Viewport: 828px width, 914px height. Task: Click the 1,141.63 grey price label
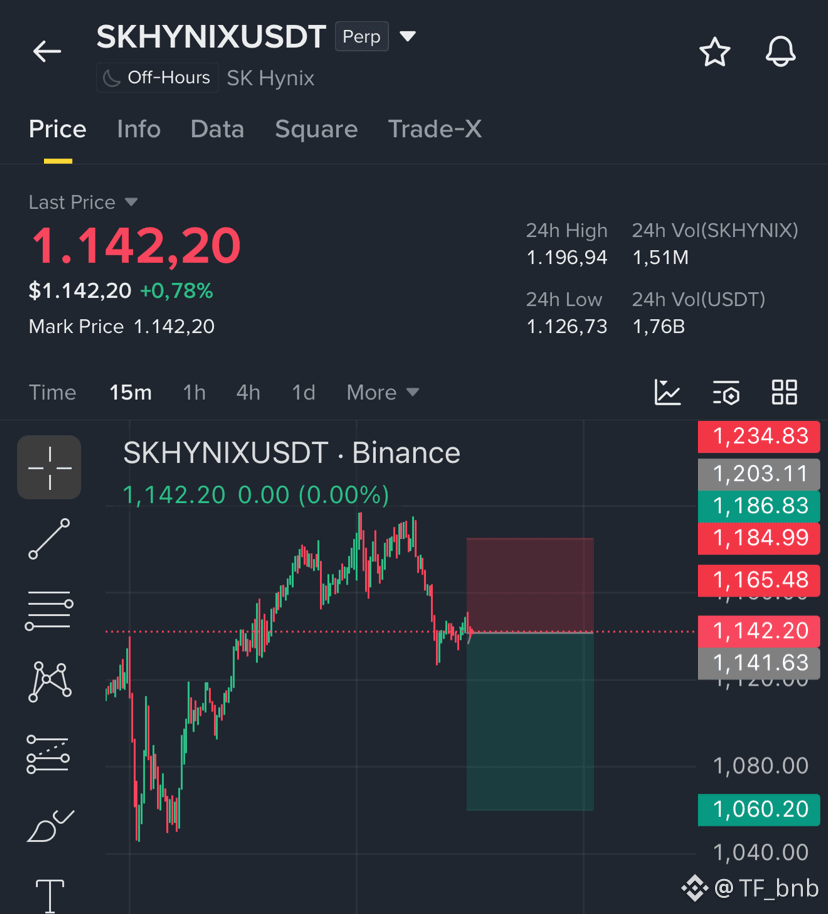pos(759,663)
